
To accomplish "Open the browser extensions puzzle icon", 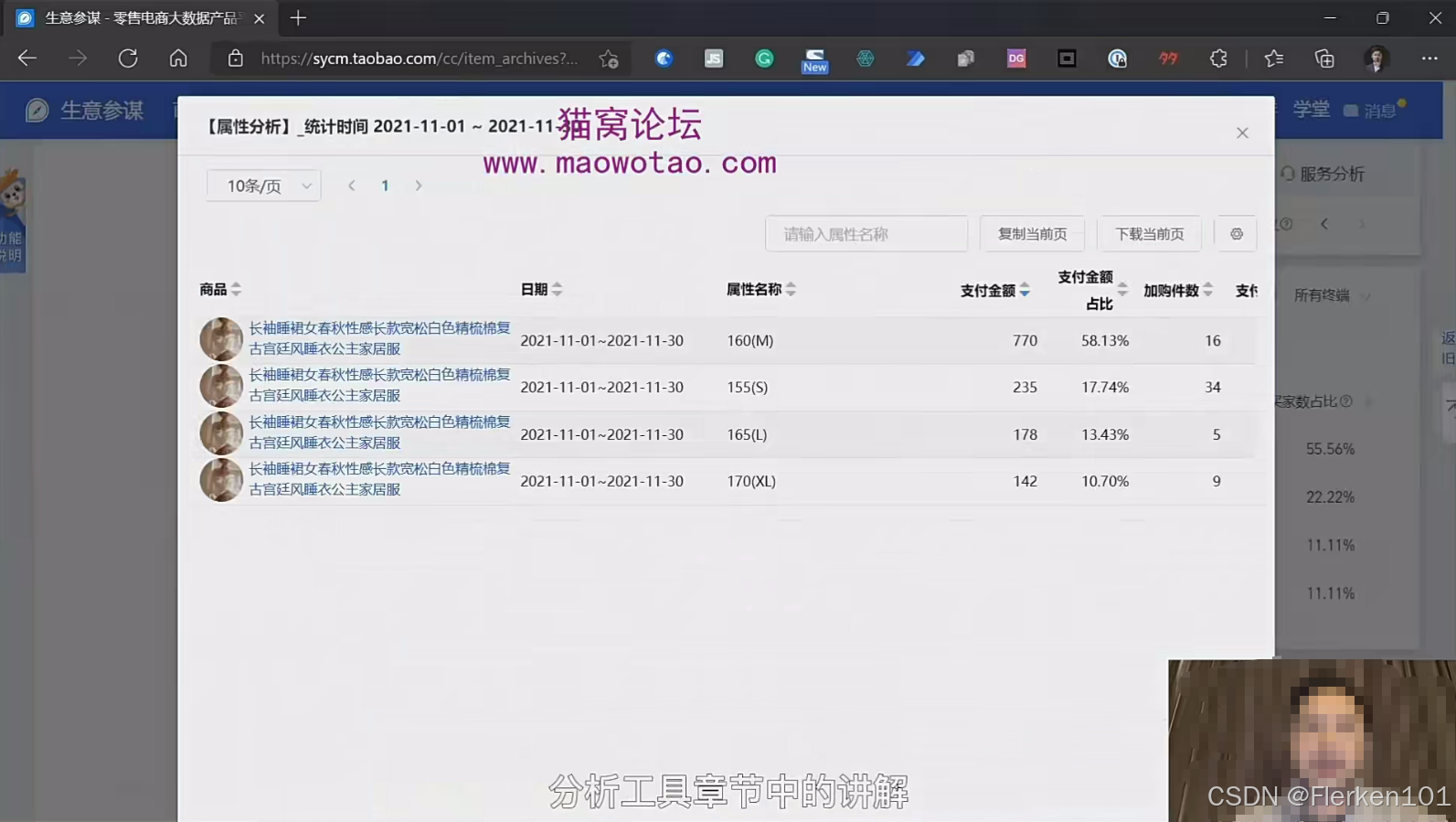I will (x=1218, y=59).
